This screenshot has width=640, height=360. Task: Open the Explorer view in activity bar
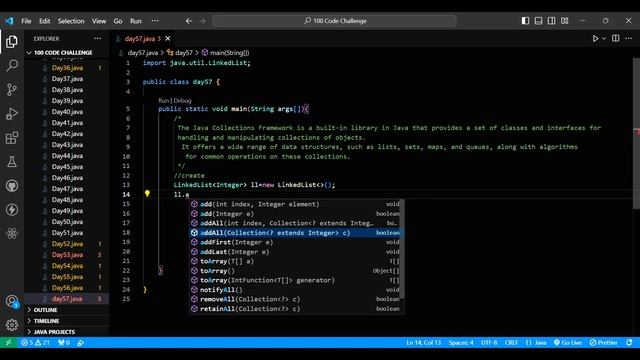coord(12,41)
